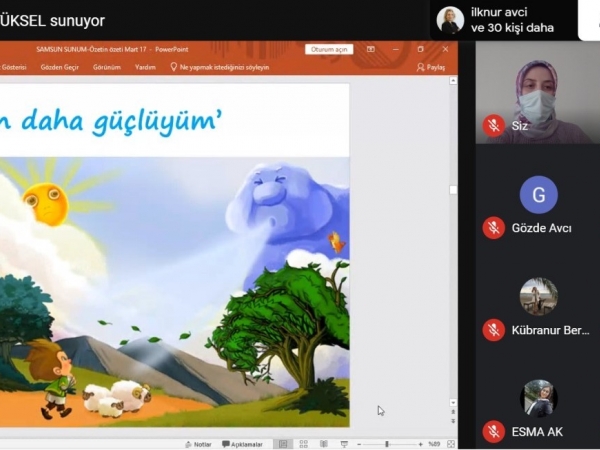Click the zoom slider handle
Screen dimensions: 600x450
click(387, 444)
